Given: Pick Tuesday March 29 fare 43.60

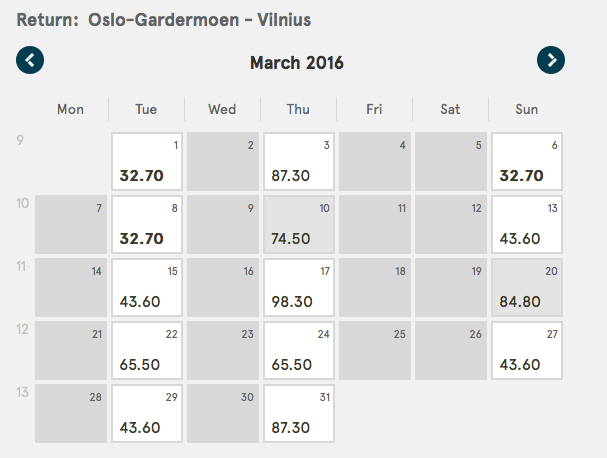Looking at the screenshot, I should 147,413.
